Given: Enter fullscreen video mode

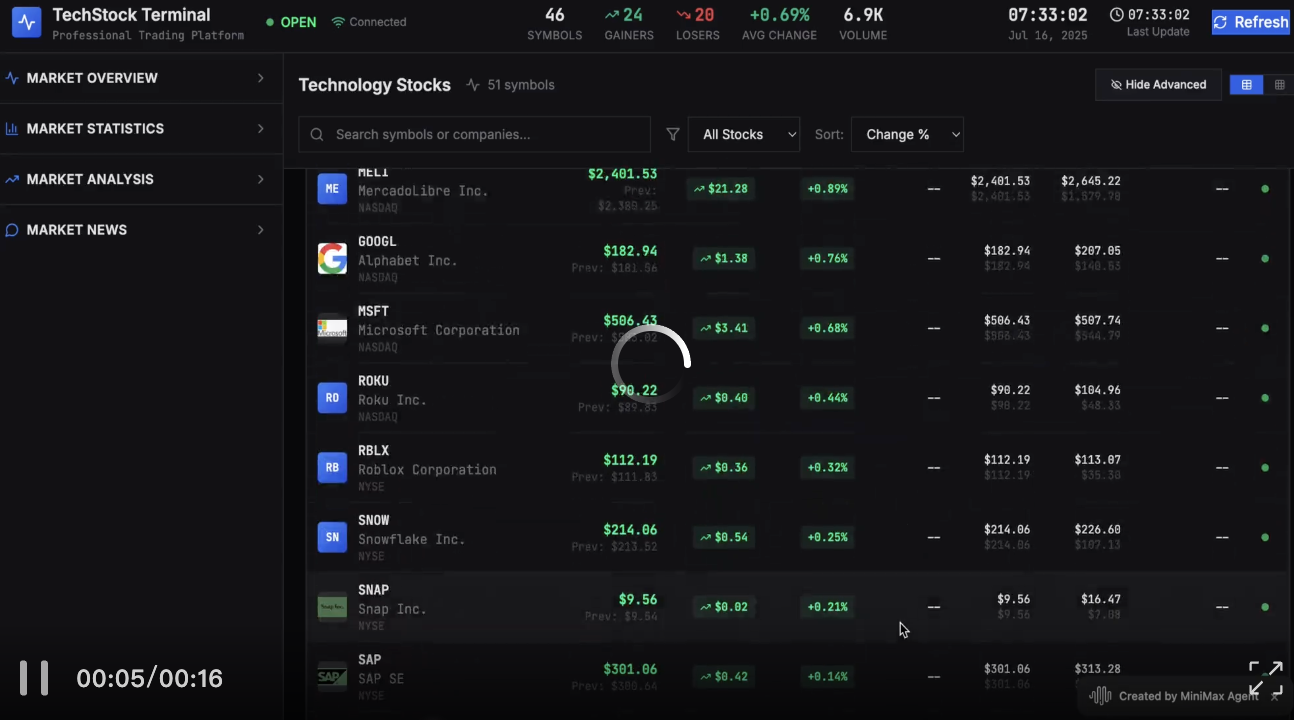Looking at the screenshot, I should tap(1265, 678).
